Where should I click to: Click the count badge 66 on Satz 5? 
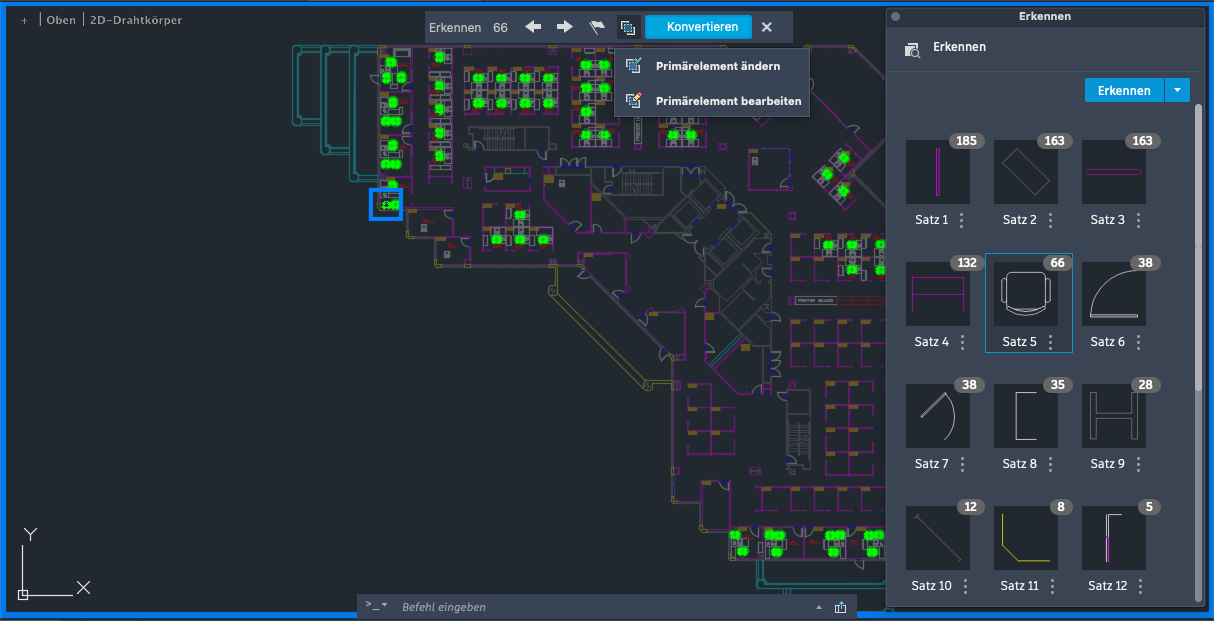pos(1058,263)
